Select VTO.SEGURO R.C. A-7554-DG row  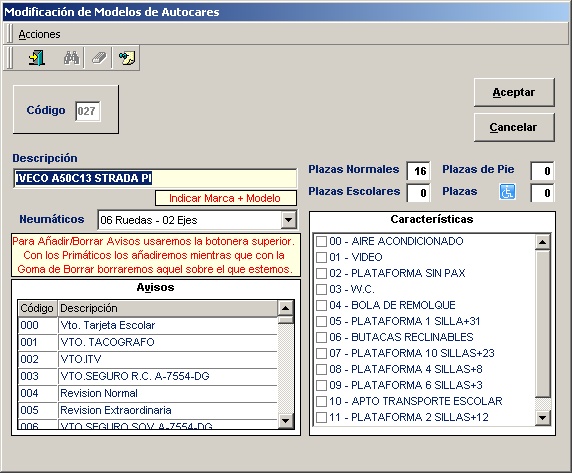(148, 376)
